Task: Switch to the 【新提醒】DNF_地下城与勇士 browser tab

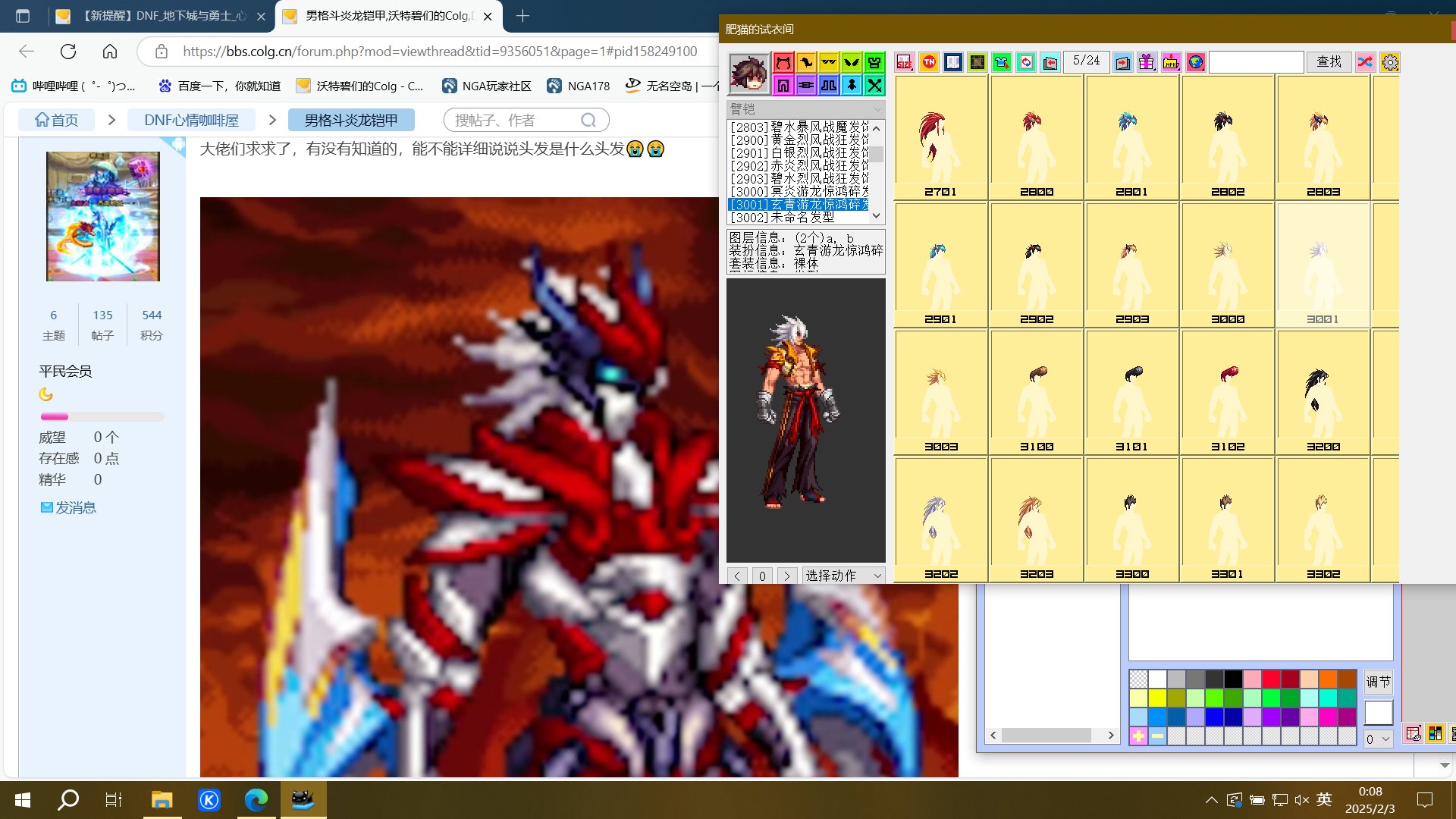Action: coord(163,16)
